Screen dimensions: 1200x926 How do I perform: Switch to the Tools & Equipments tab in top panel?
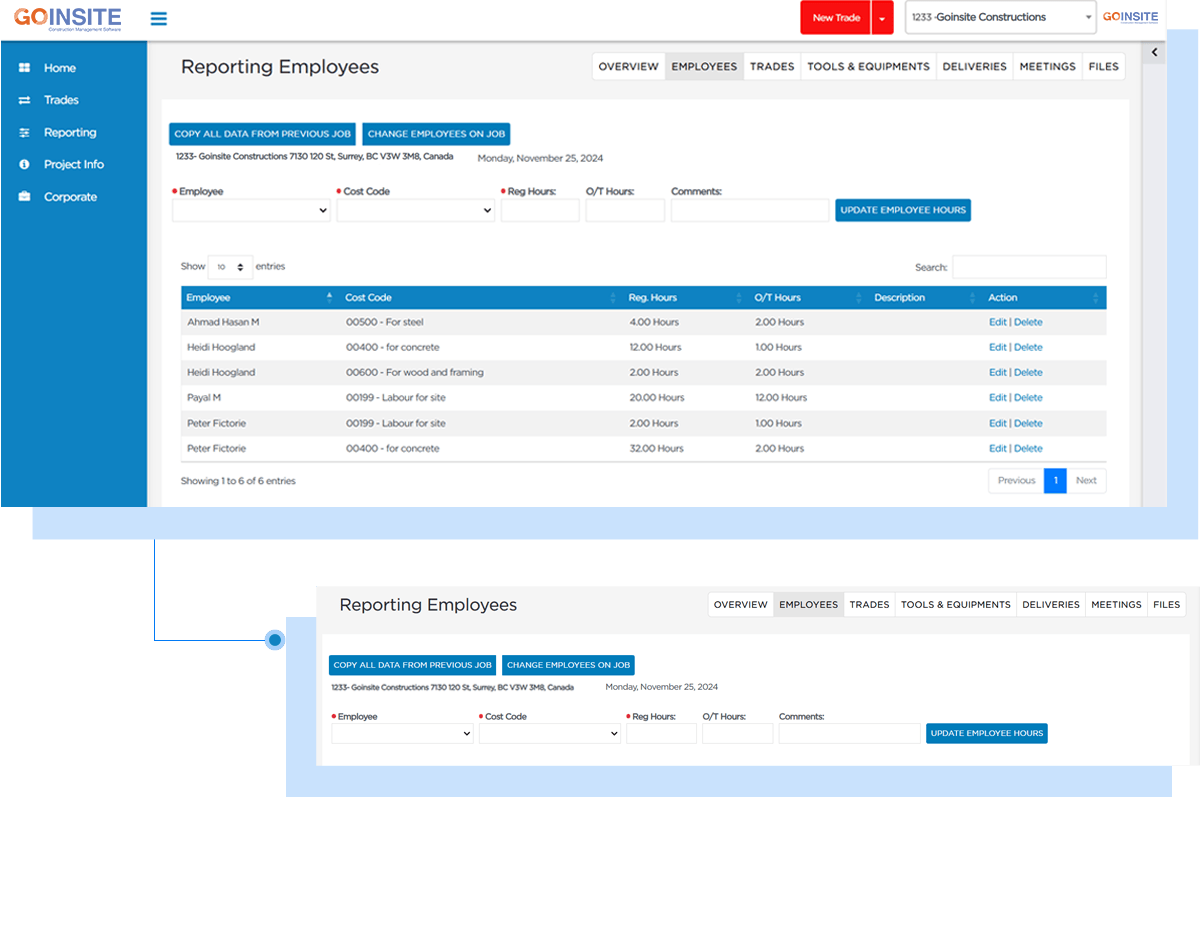pyautogui.click(x=868, y=67)
